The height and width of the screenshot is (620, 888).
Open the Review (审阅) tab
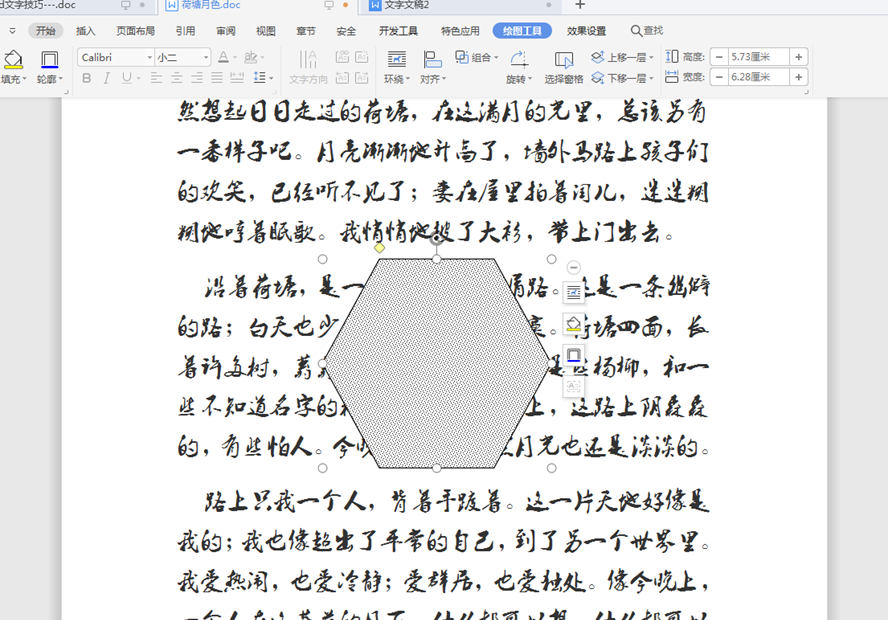(x=225, y=31)
